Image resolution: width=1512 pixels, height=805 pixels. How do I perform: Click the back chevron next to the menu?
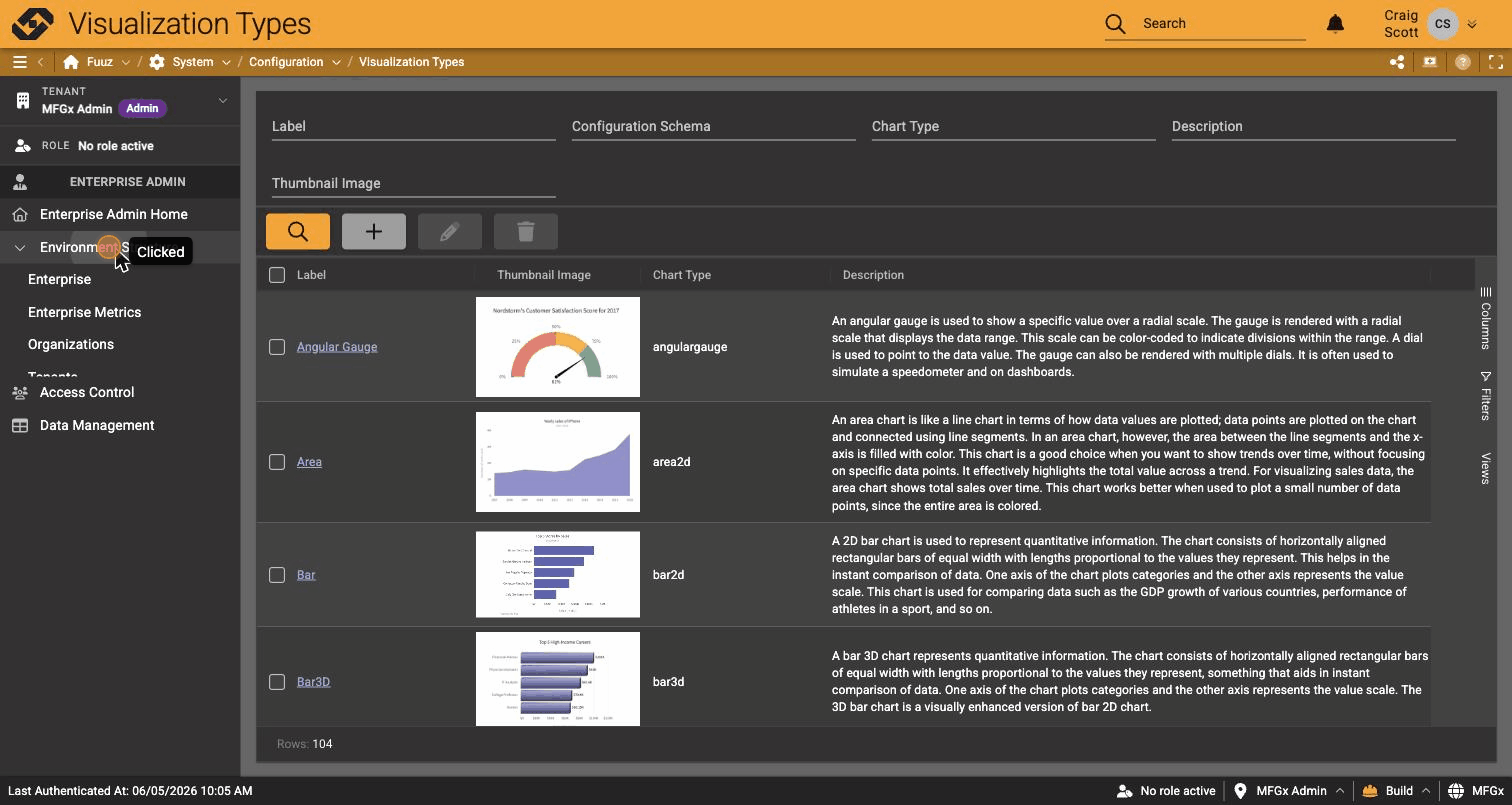coord(41,62)
